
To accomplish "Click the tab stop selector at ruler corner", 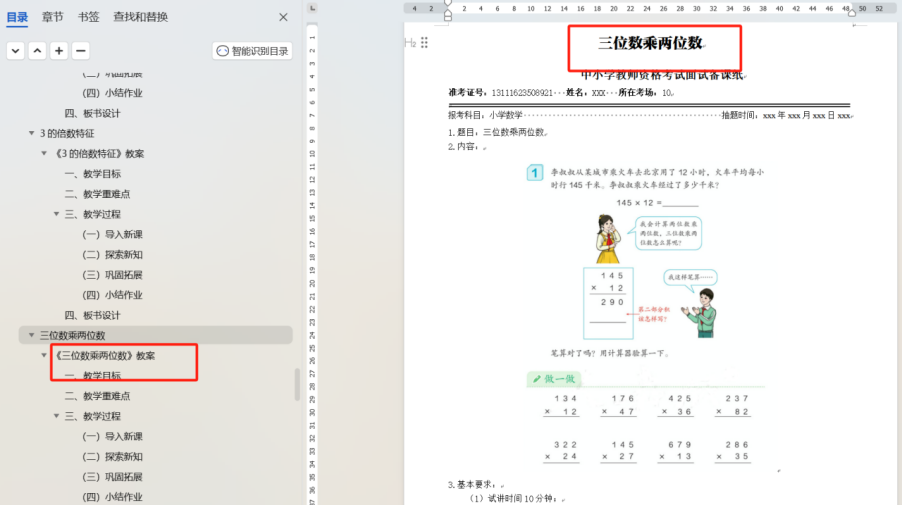I will coord(312,8).
